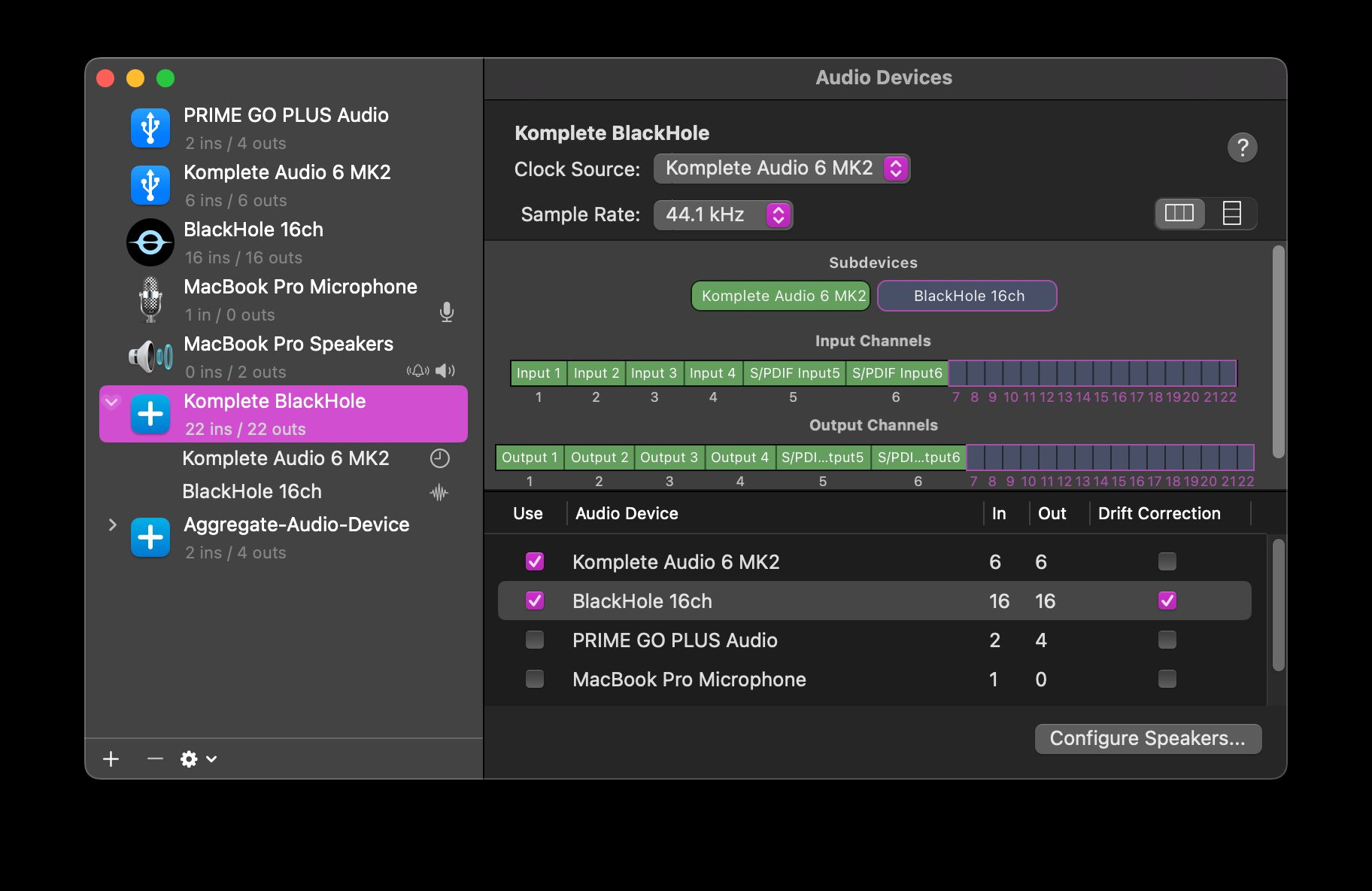
Task: Click the green Input 1 channel block
Action: coord(539,373)
